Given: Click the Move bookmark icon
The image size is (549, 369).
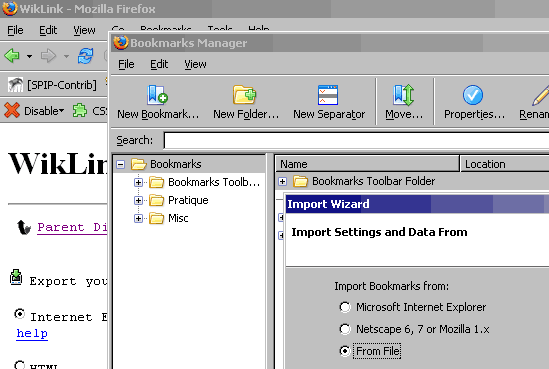Looking at the screenshot, I should pos(403,95).
